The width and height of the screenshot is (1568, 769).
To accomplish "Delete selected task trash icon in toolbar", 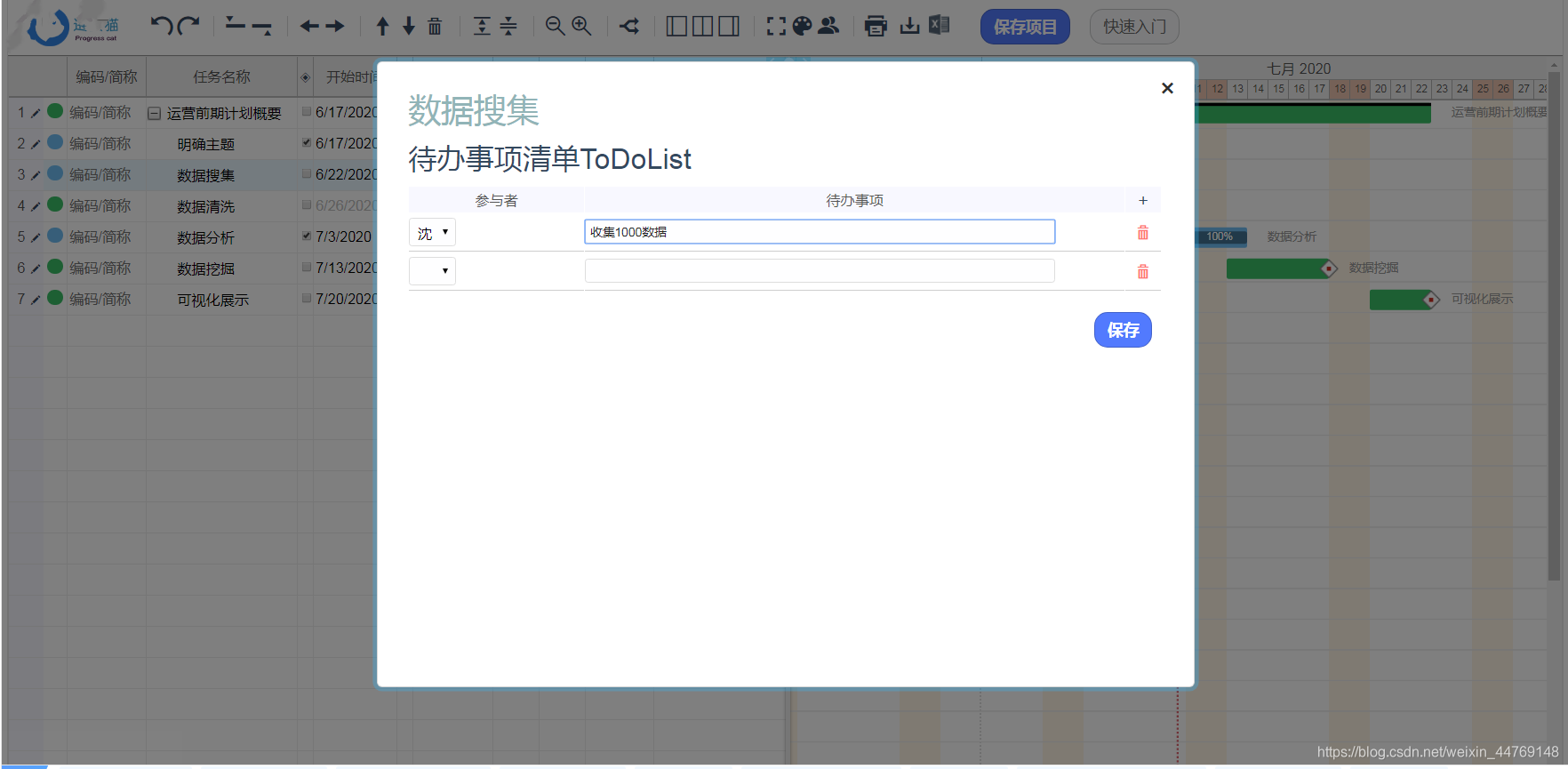I will tap(435, 26).
